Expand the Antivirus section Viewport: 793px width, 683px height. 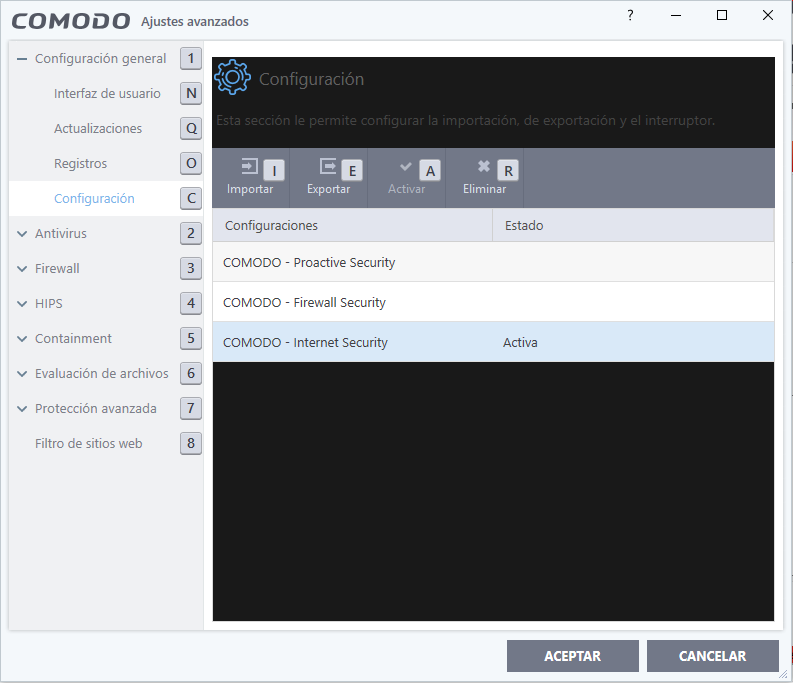point(22,234)
